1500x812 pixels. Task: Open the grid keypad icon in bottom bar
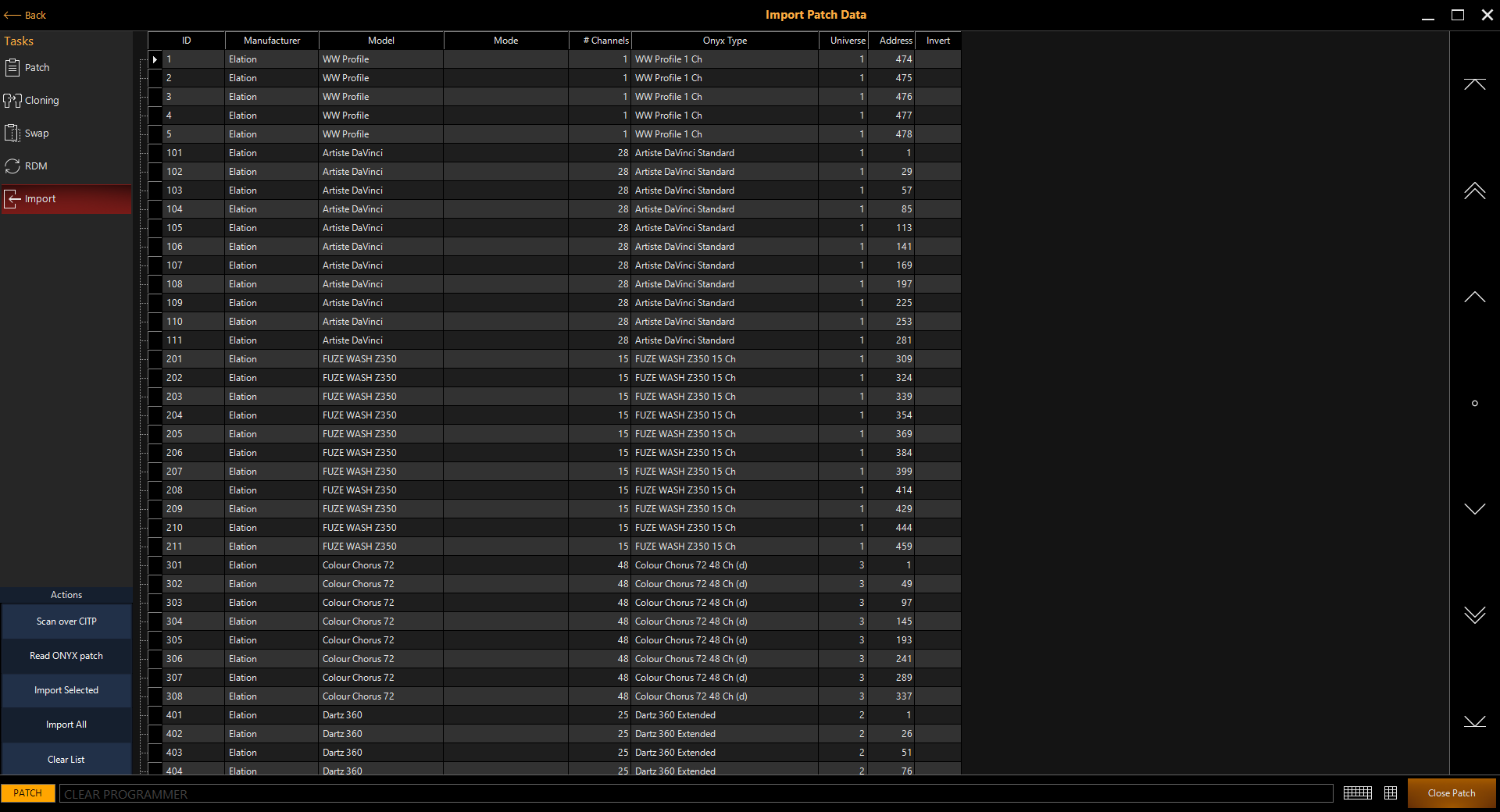[x=1391, y=793]
